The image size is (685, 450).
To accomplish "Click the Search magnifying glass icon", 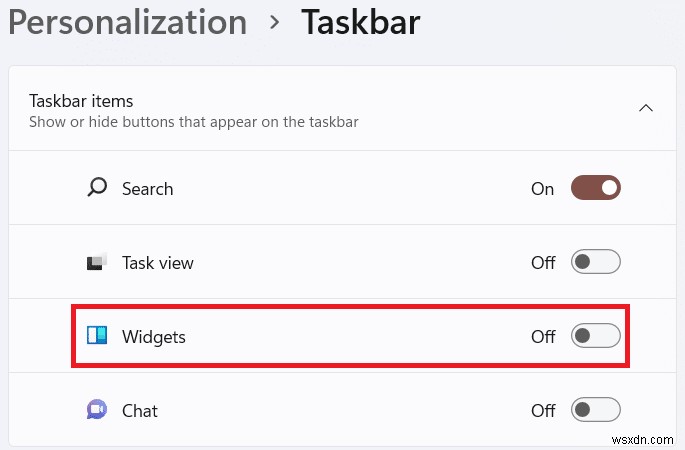I will coord(97,188).
